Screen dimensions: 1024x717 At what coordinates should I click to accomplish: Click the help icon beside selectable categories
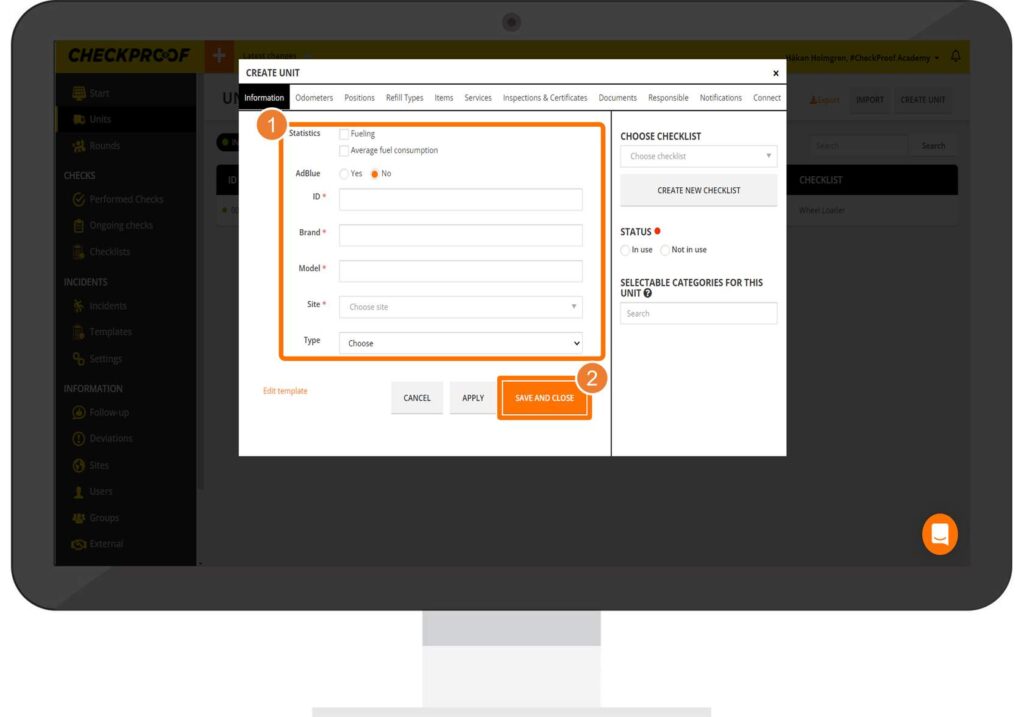coord(648,294)
